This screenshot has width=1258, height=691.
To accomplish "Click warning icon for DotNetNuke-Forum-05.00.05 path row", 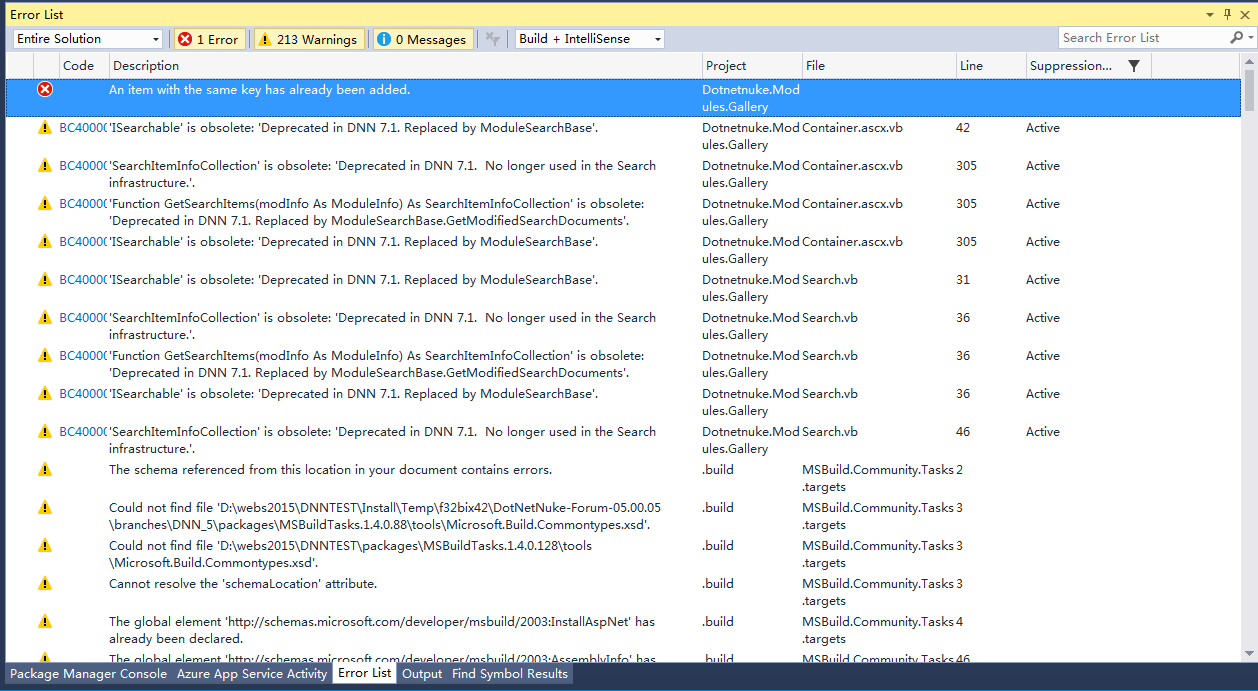I will (45, 508).
